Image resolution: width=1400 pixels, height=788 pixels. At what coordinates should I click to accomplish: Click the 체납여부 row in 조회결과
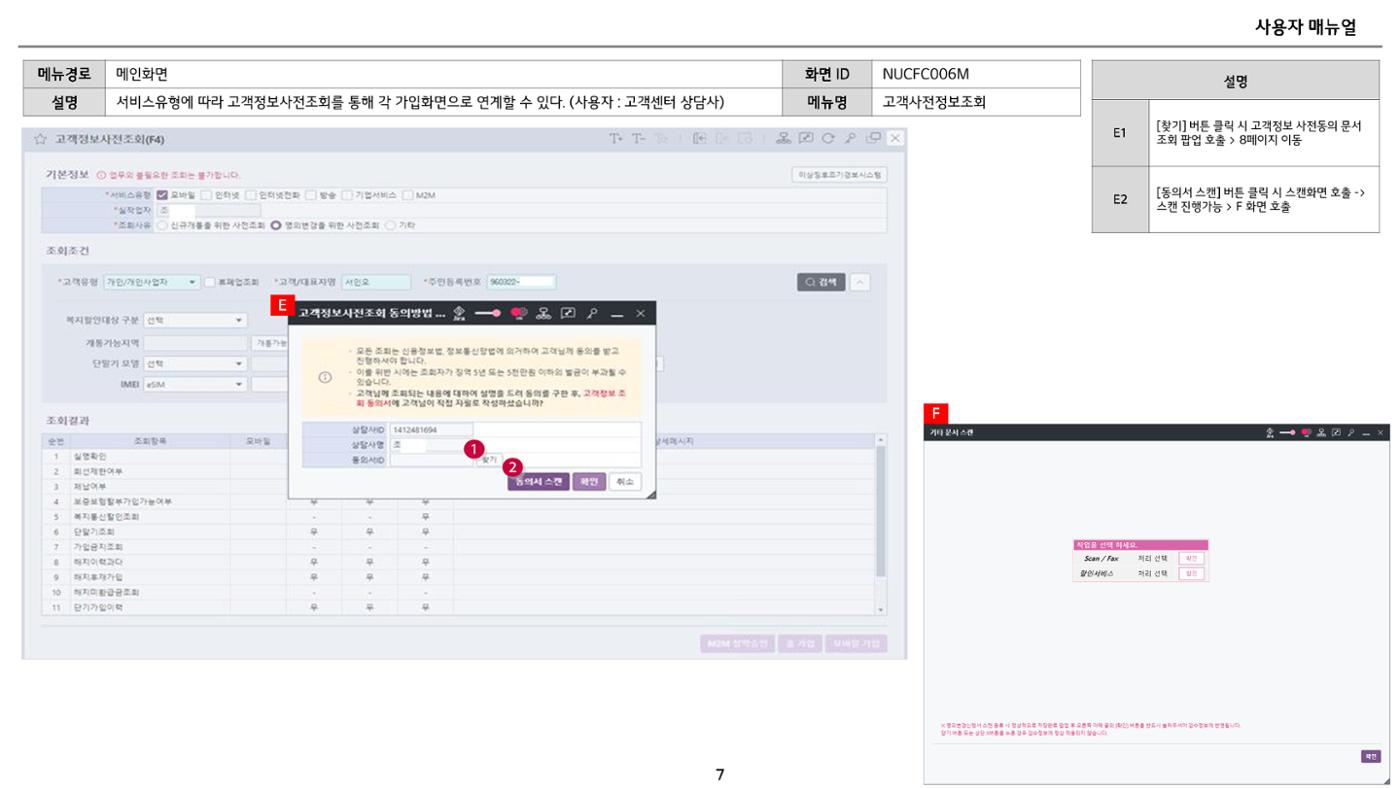click(x=460, y=486)
